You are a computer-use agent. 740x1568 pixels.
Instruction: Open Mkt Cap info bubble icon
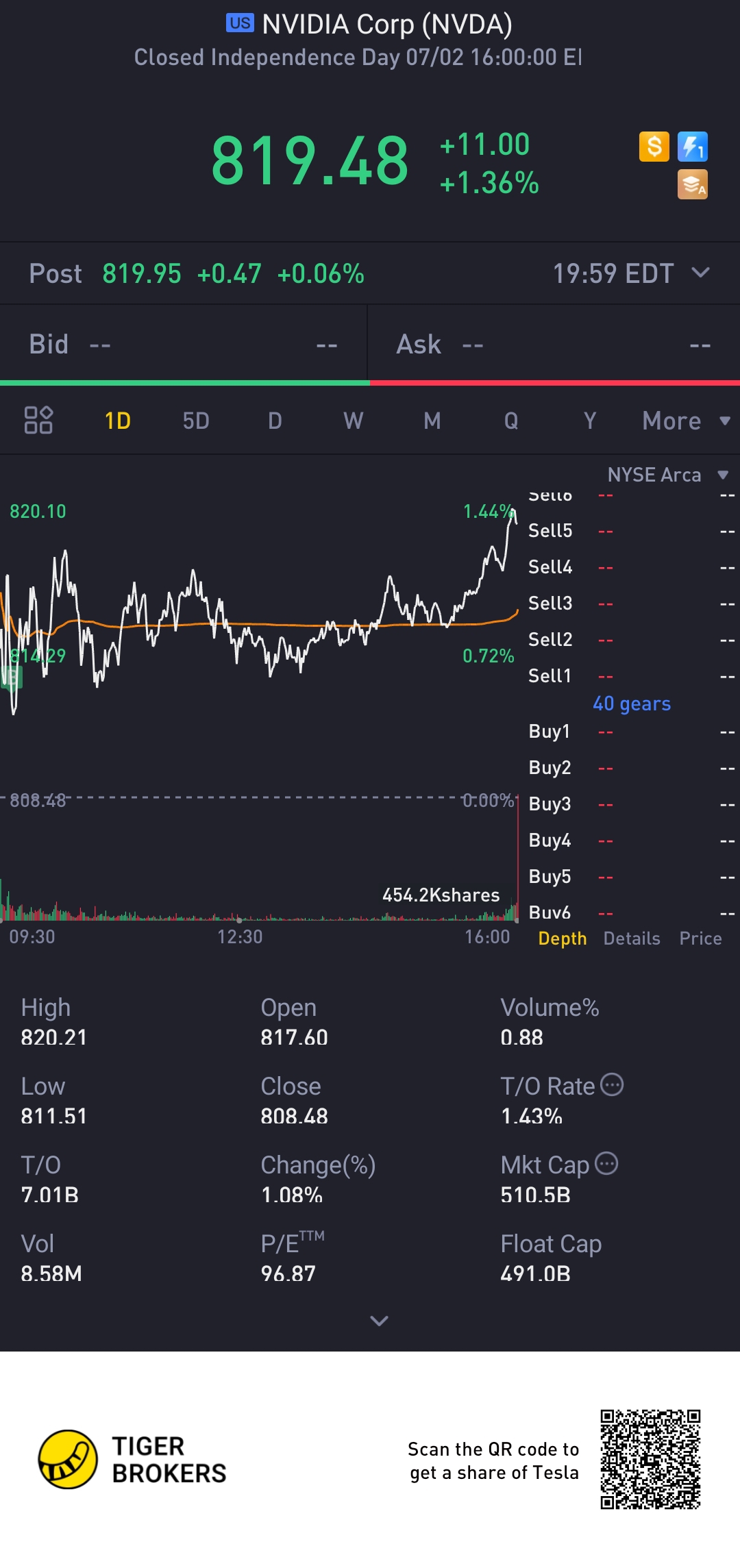pos(606,1164)
